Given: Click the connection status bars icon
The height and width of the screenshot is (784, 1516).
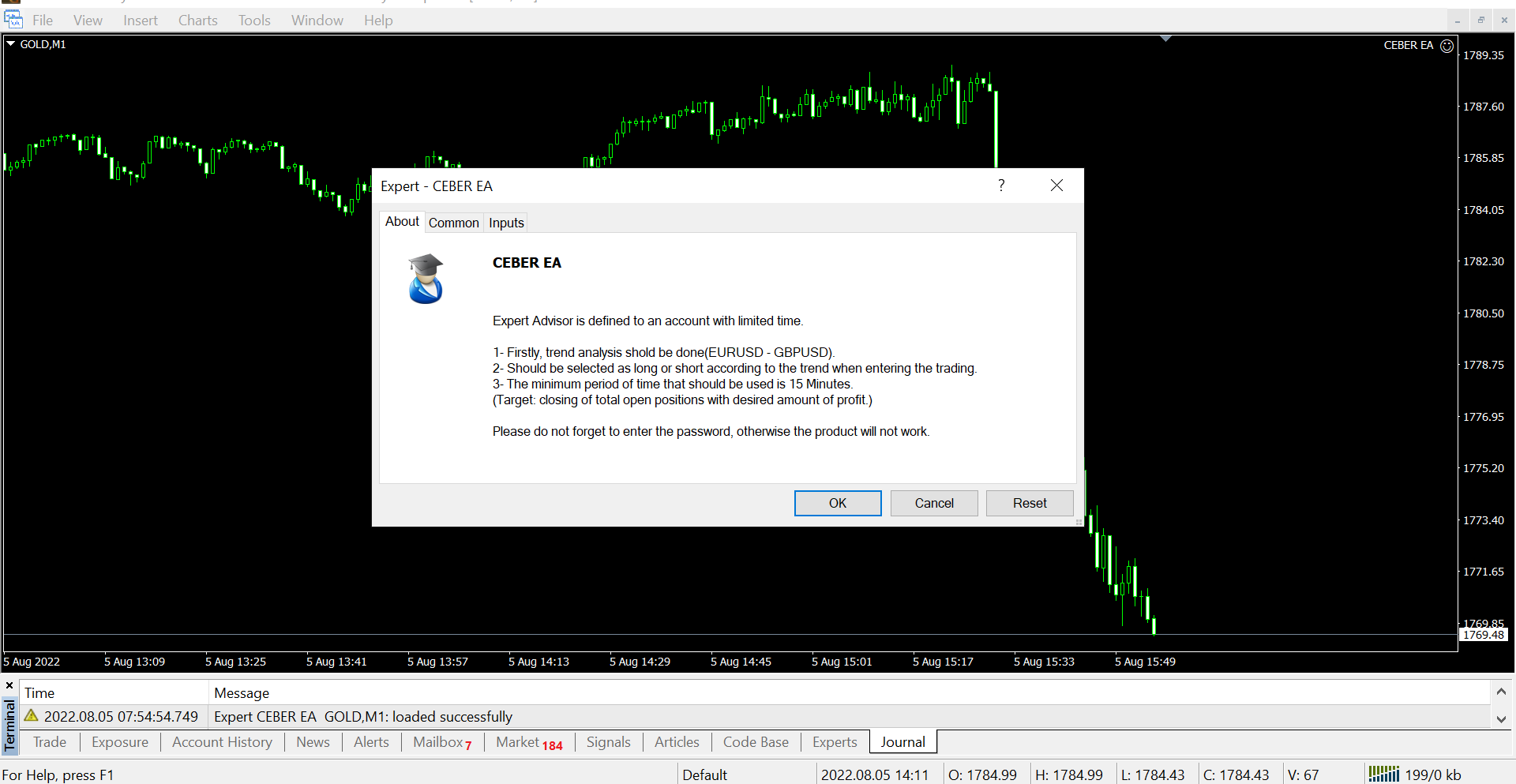Looking at the screenshot, I should (x=1383, y=774).
